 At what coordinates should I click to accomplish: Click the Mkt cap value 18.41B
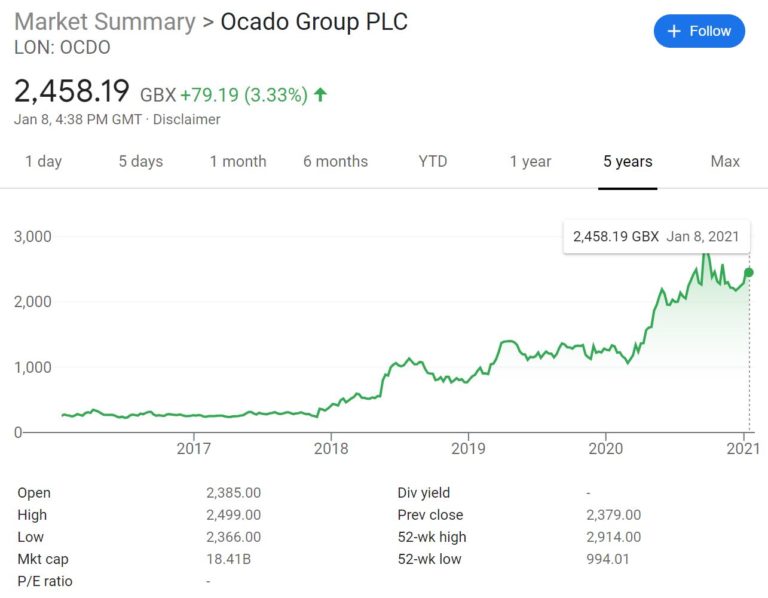click(228, 559)
